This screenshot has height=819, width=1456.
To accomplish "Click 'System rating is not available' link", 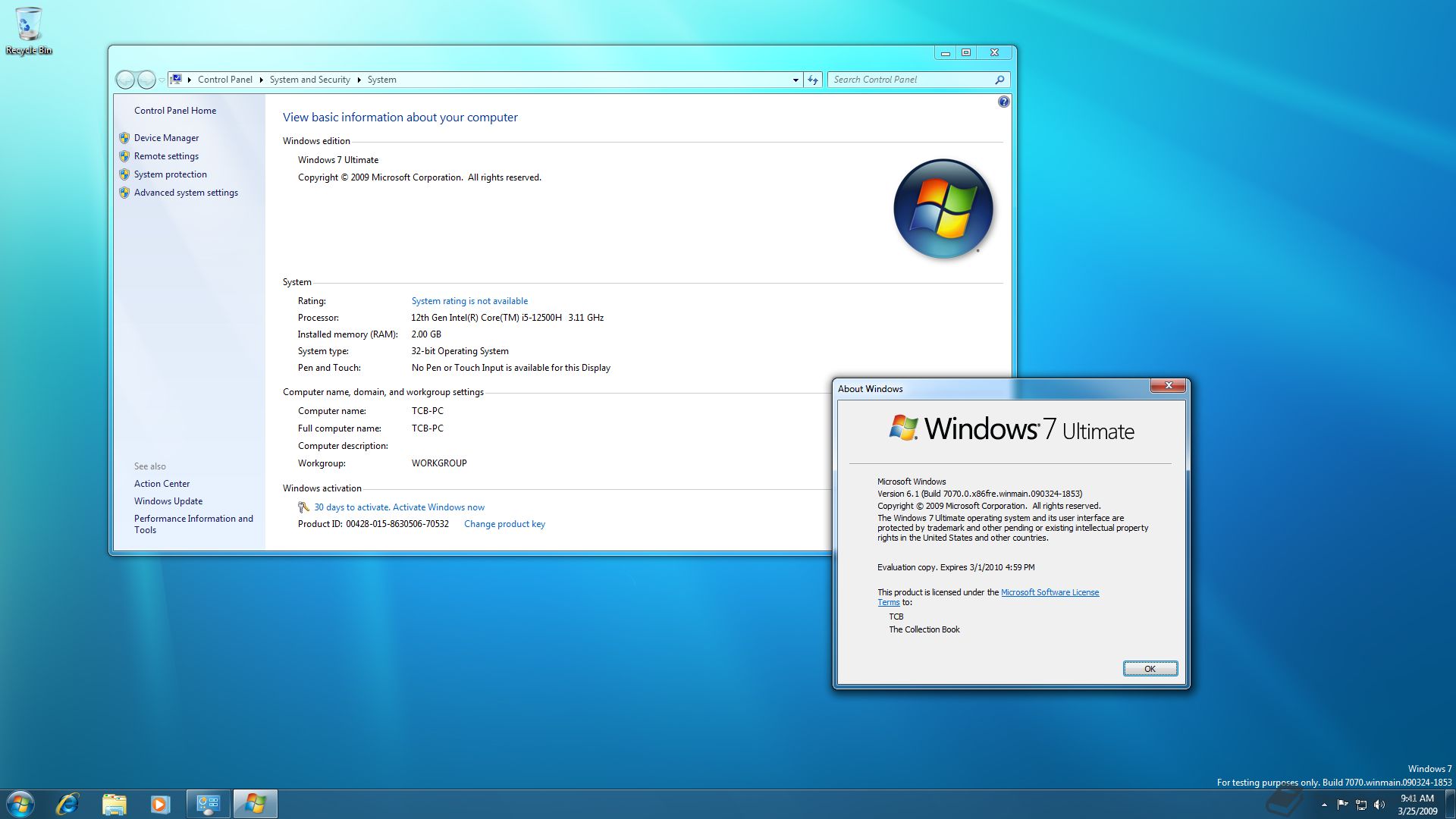I will tap(469, 301).
